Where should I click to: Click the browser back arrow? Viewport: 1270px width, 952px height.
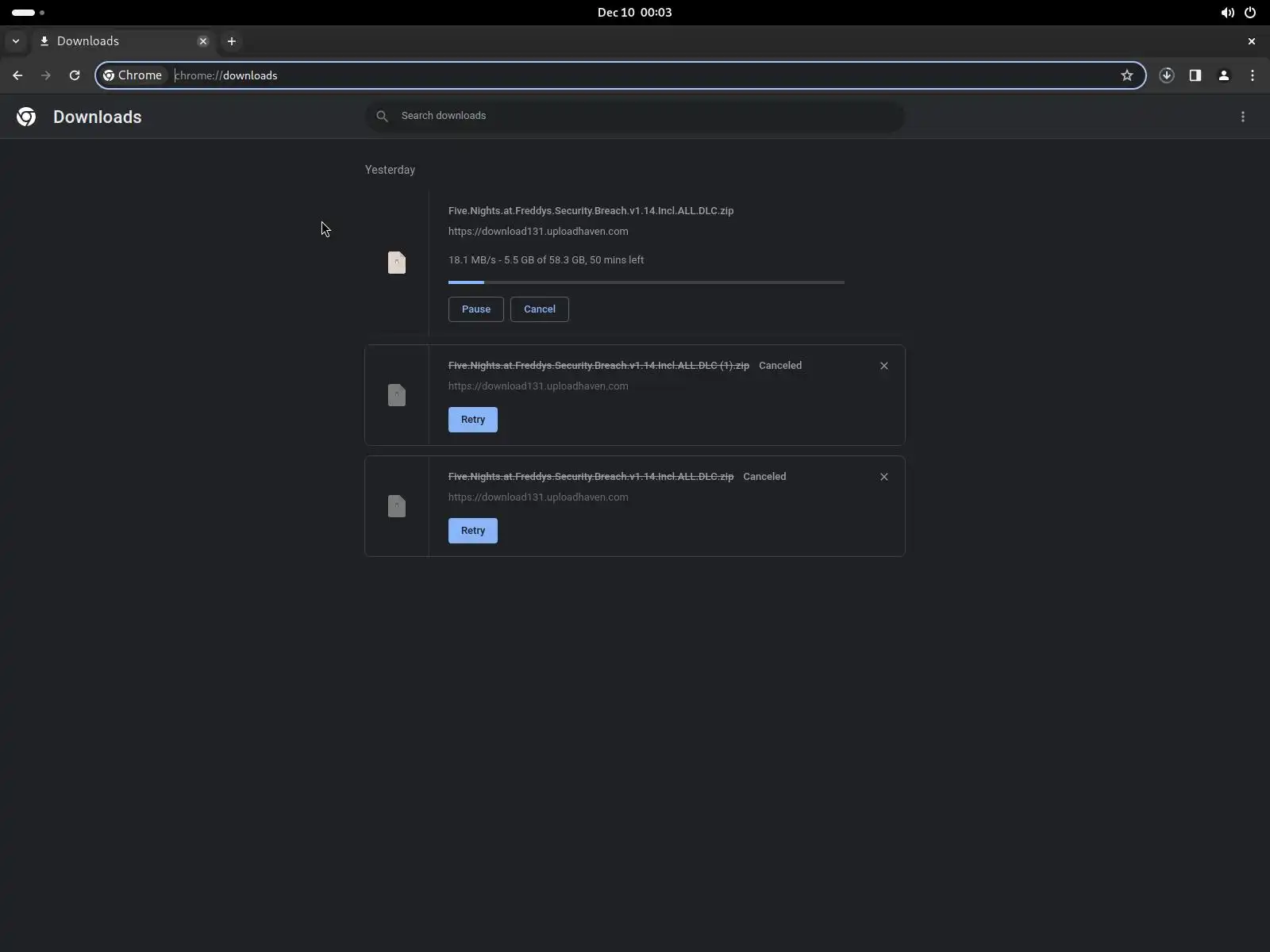point(17,75)
